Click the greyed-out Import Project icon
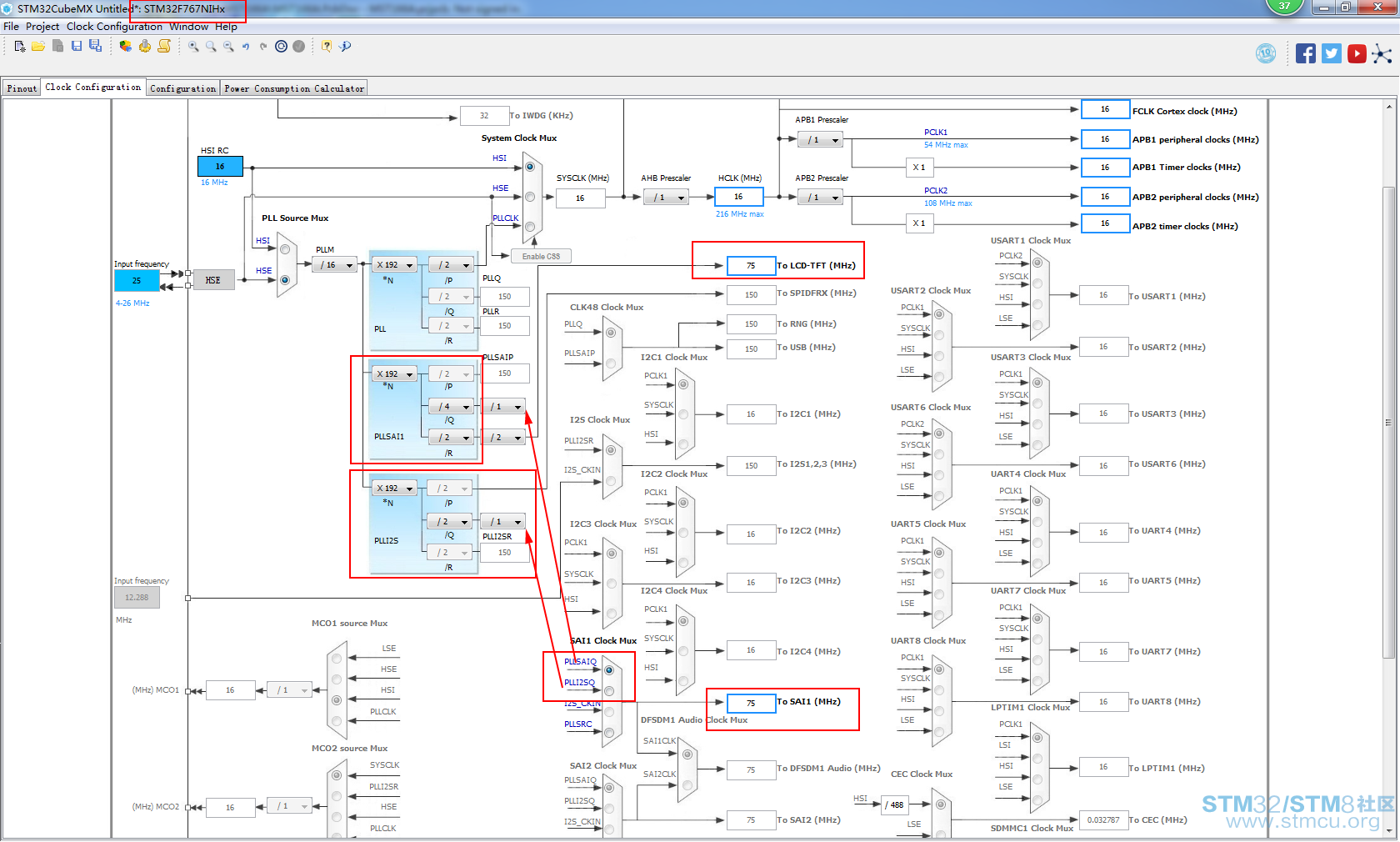The image size is (1400, 842). 57,47
